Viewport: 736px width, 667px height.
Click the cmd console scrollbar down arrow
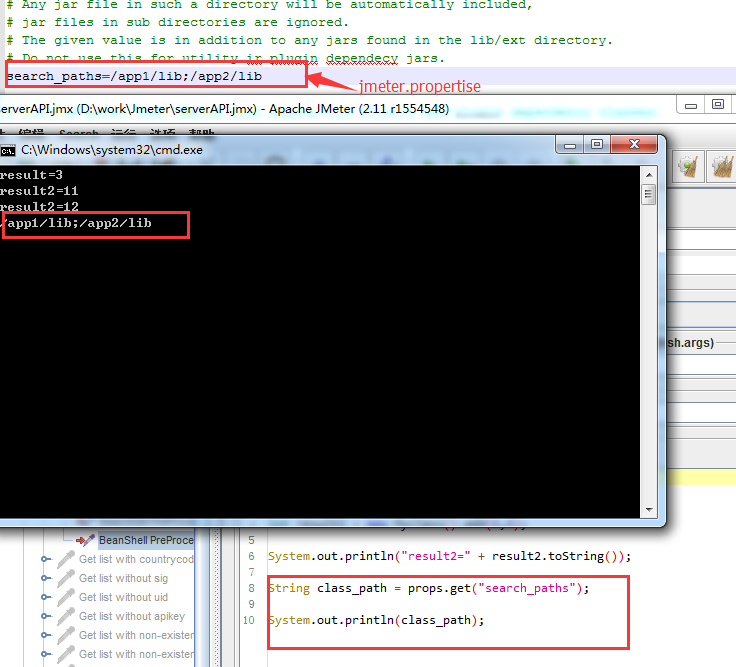point(649,510)
